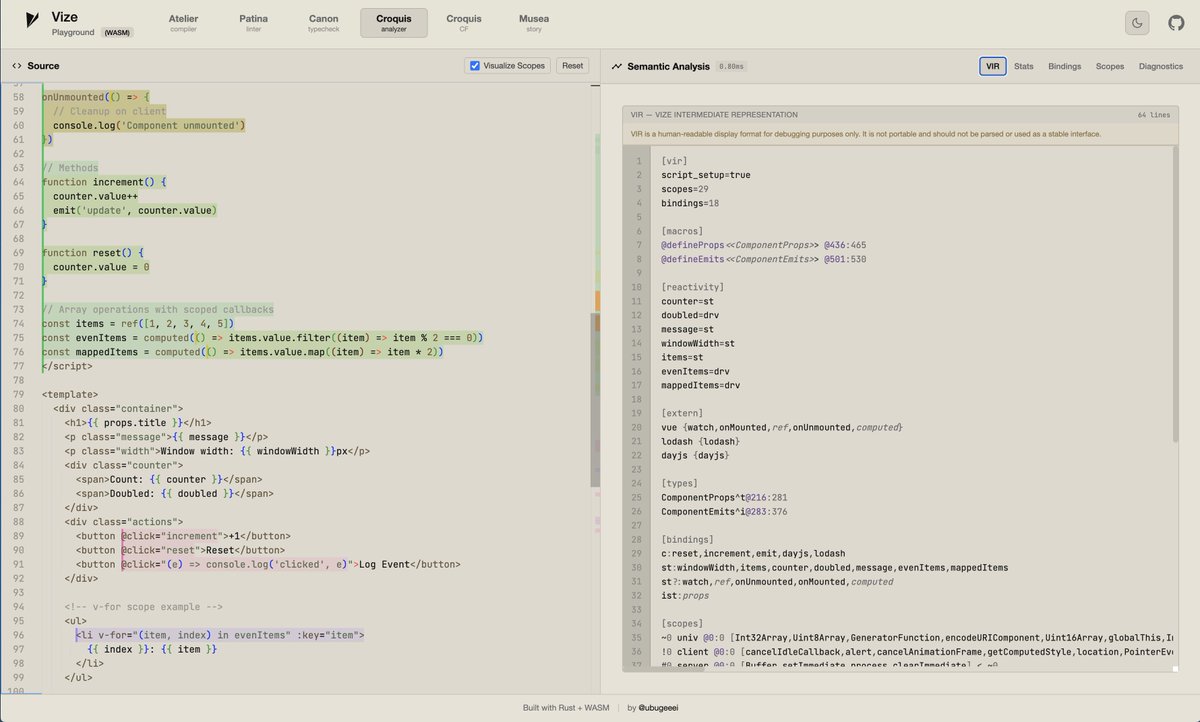The width and height of the screenshot is (1200, 722).
Task: Click the 'lodash {lodash}' extern line
Action: tap(700, 441)
